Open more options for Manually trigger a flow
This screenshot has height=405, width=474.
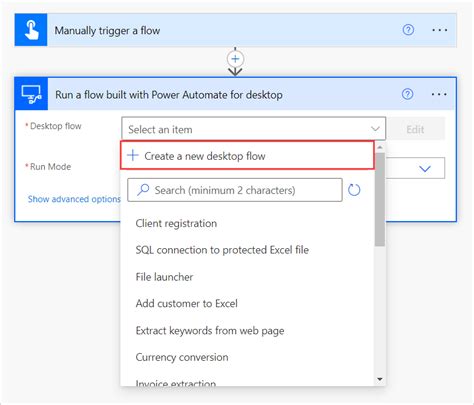[x=440, y=30]
